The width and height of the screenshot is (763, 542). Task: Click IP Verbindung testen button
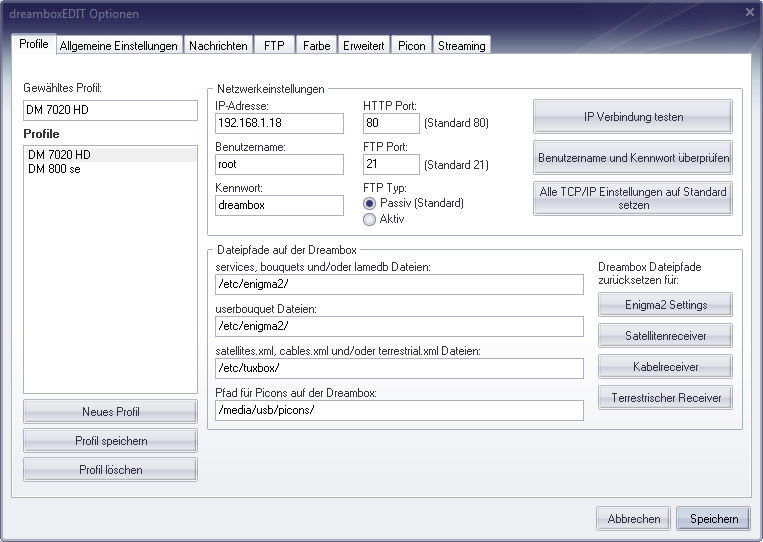coord(633,117)
